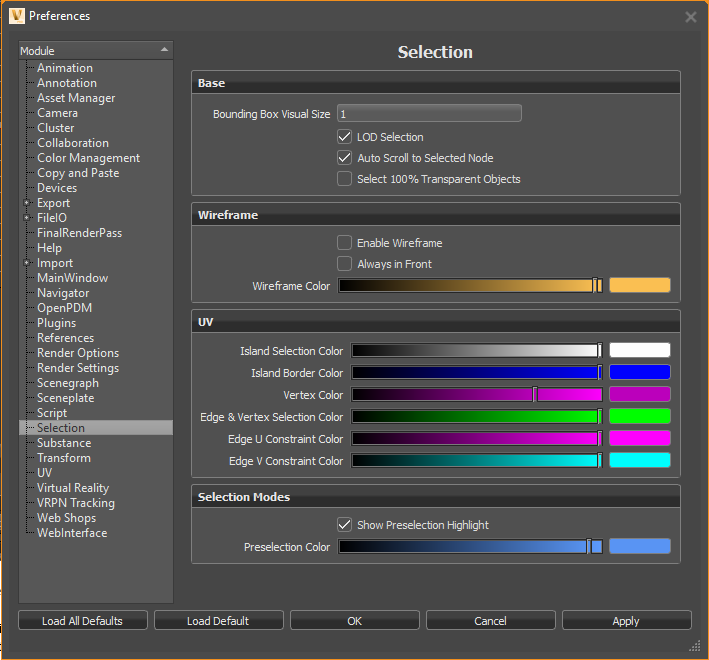Open the orange Wireframe Color swatch
The height and width of the screenshot is (660, 709).
tap(639, 286)
